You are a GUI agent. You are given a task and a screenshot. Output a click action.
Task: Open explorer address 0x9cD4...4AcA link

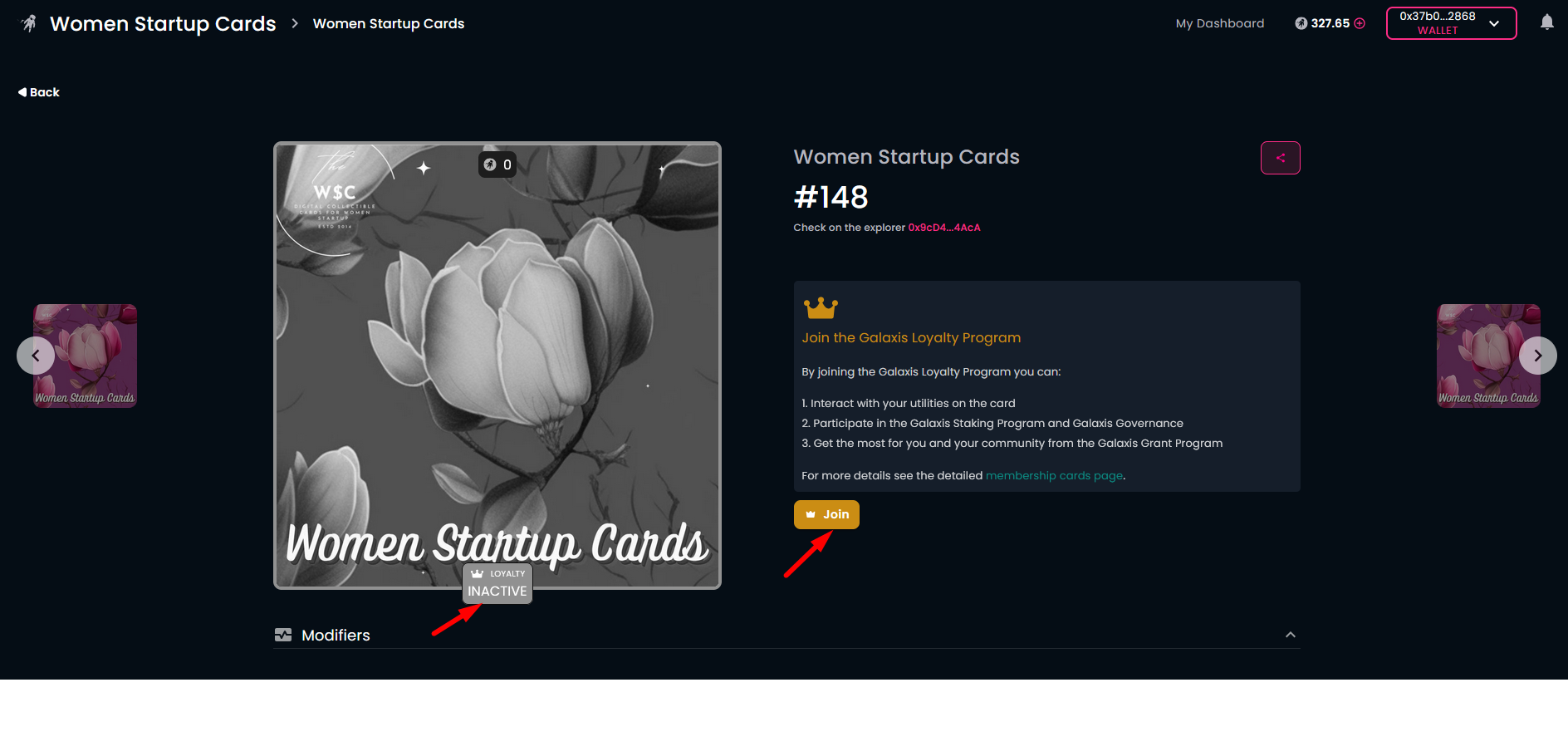943,228
